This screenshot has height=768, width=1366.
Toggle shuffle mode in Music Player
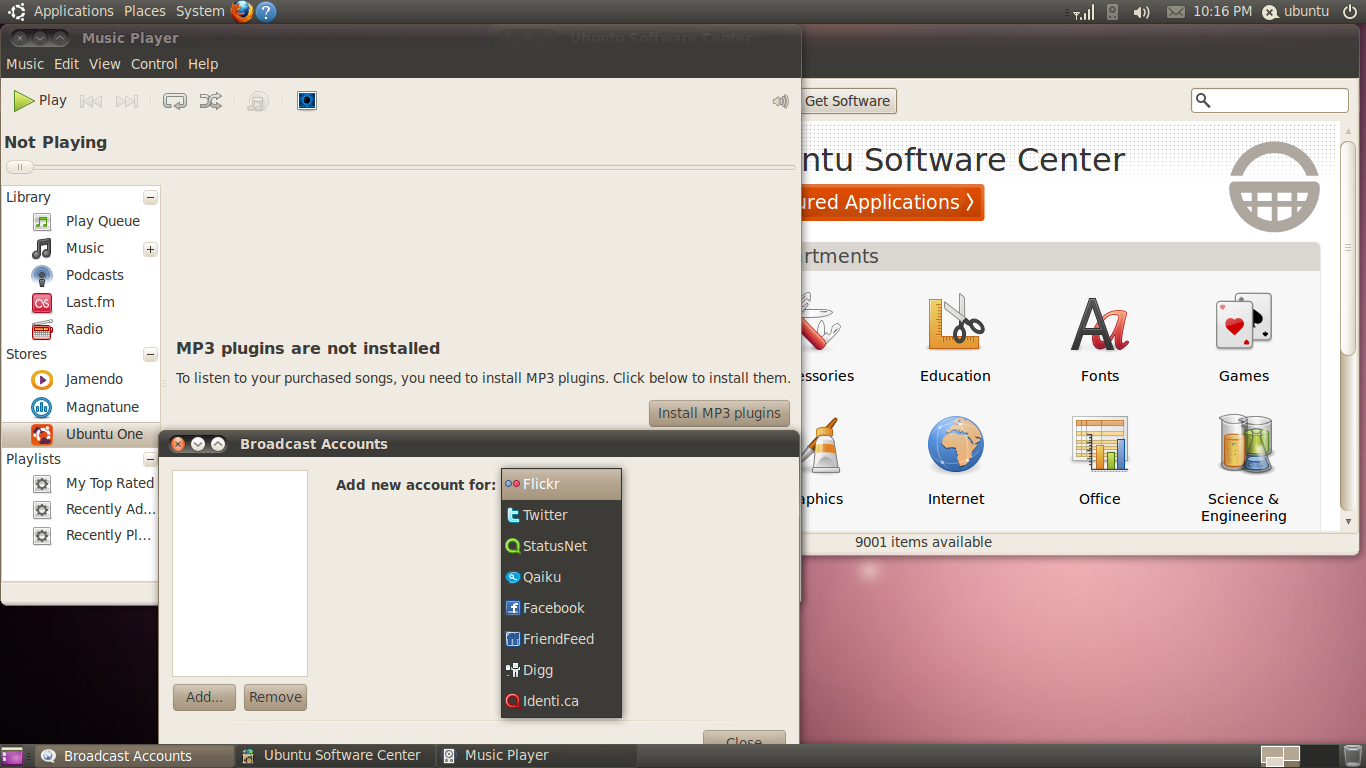[x=211, y=101]
